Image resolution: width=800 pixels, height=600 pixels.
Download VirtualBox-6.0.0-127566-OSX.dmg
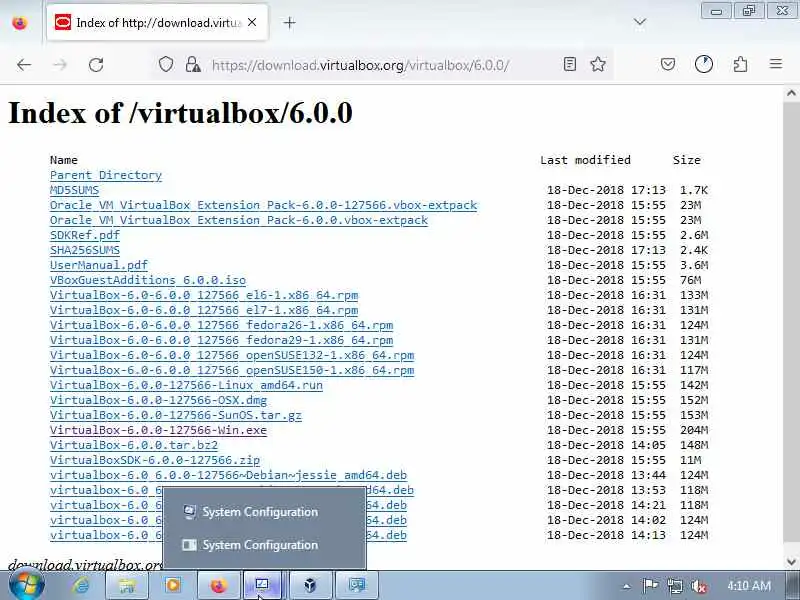(158, 400)
